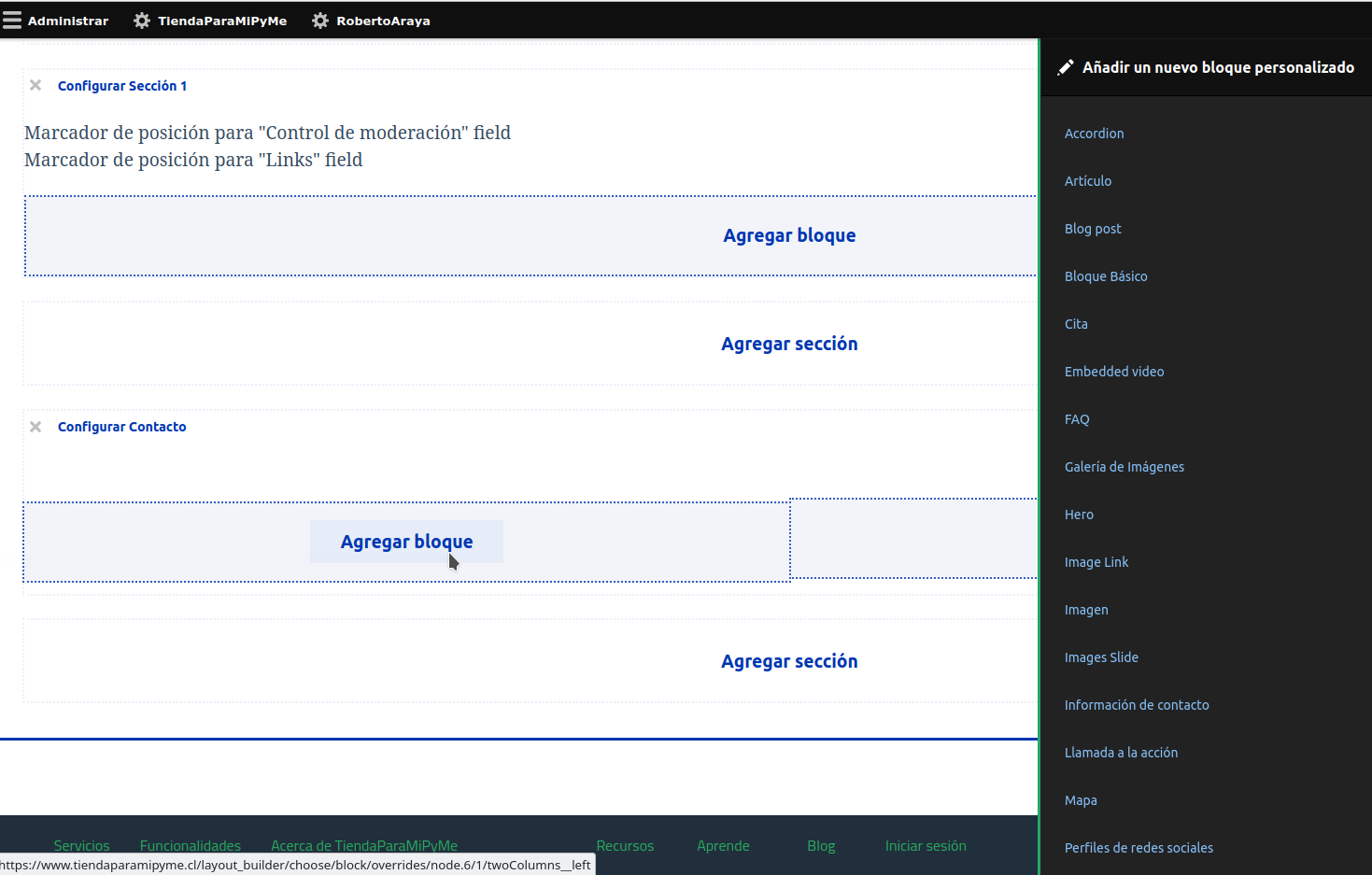Click the pencil icon for new custom block
This screenshot has height=875, width=1372.
tap(1065, 67)
